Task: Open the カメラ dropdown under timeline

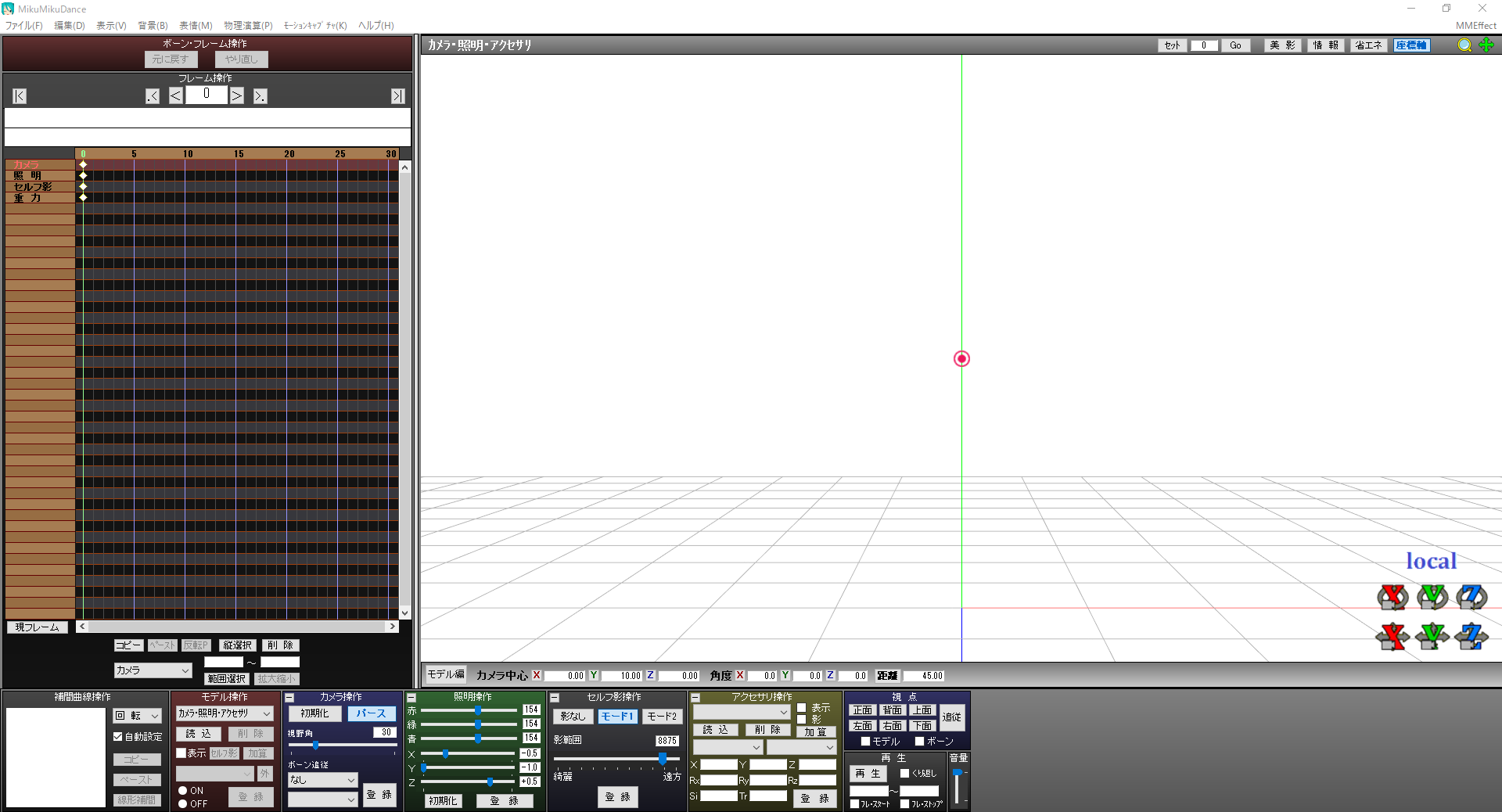Action: click(x=153, y=670)
